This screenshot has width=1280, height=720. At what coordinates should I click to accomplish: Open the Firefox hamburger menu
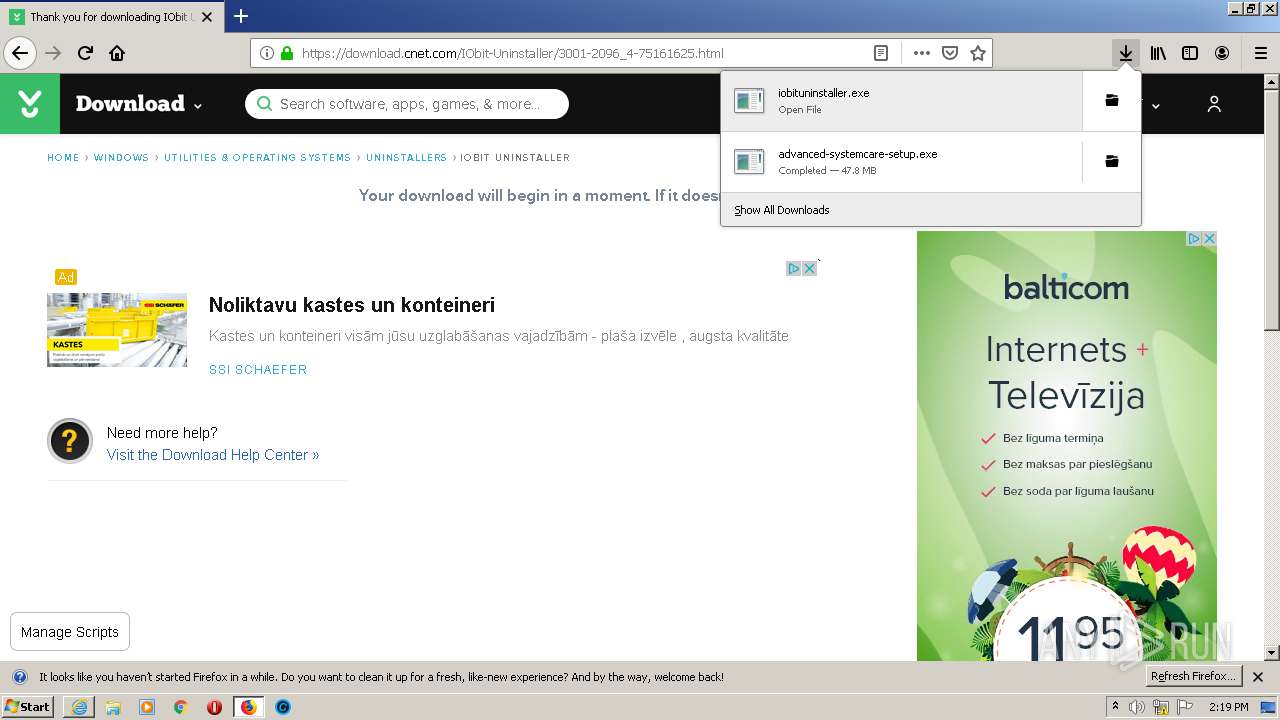click(x=1260, y=53)
